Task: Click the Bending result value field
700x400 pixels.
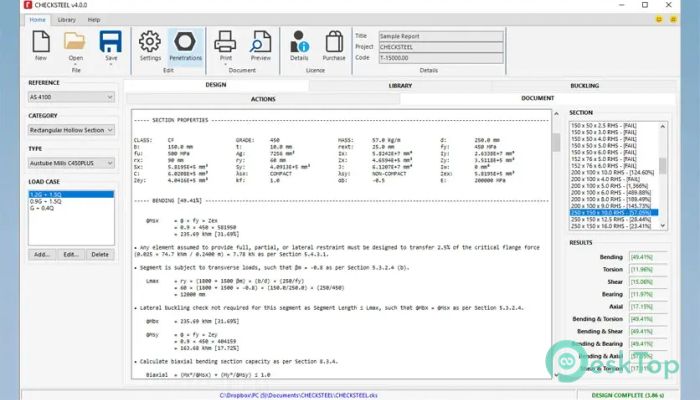Action: click(648, 257)
